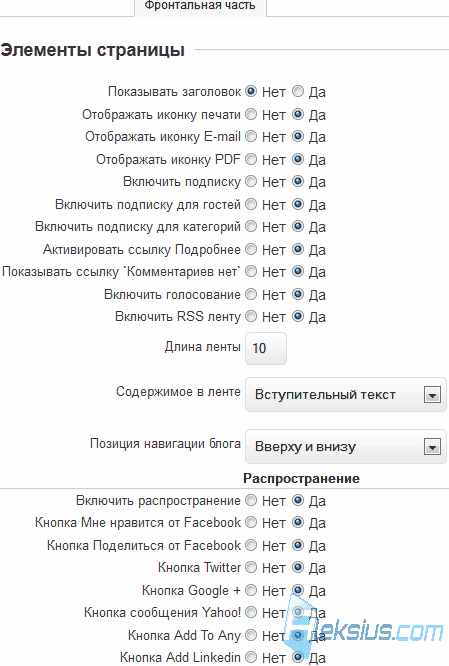This screenshot has height=666, width=449.
Task: Choose Да for Включить подписку для категорий
Action: point(298,226)
